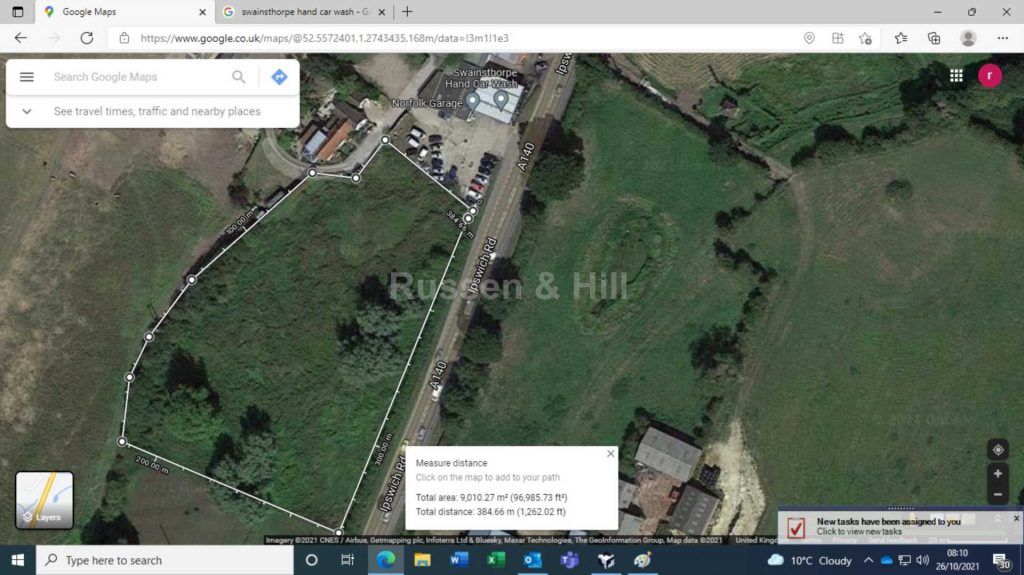Open the notification centre icon
The height and width of the screenshot is (575, 1024).
(1002, 560)
